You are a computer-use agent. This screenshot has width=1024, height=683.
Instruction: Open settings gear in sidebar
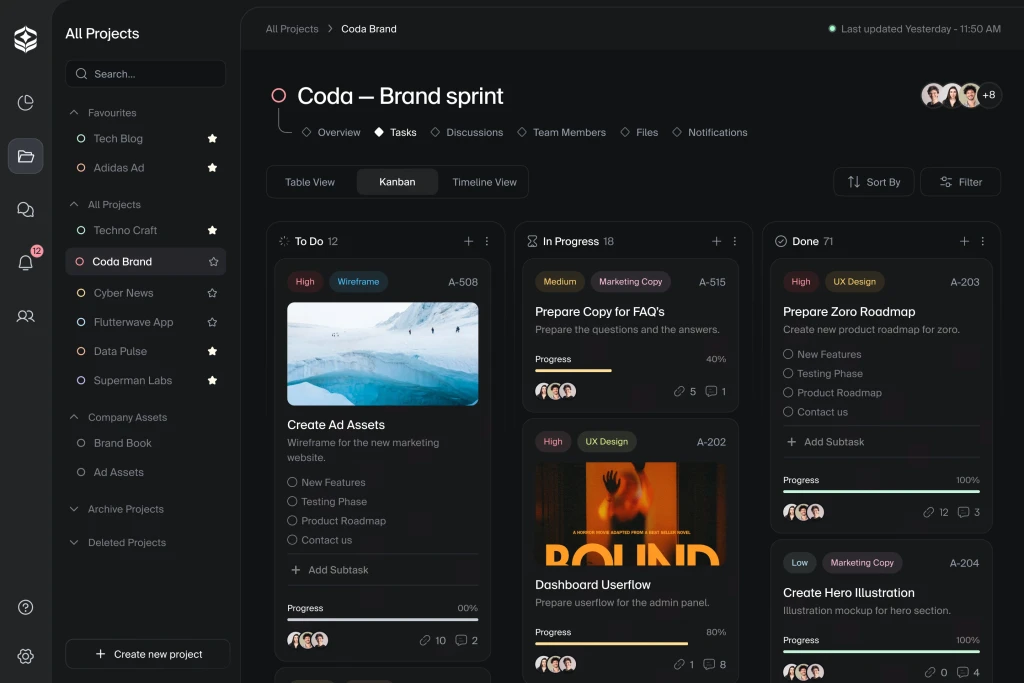tap(25, 656)
